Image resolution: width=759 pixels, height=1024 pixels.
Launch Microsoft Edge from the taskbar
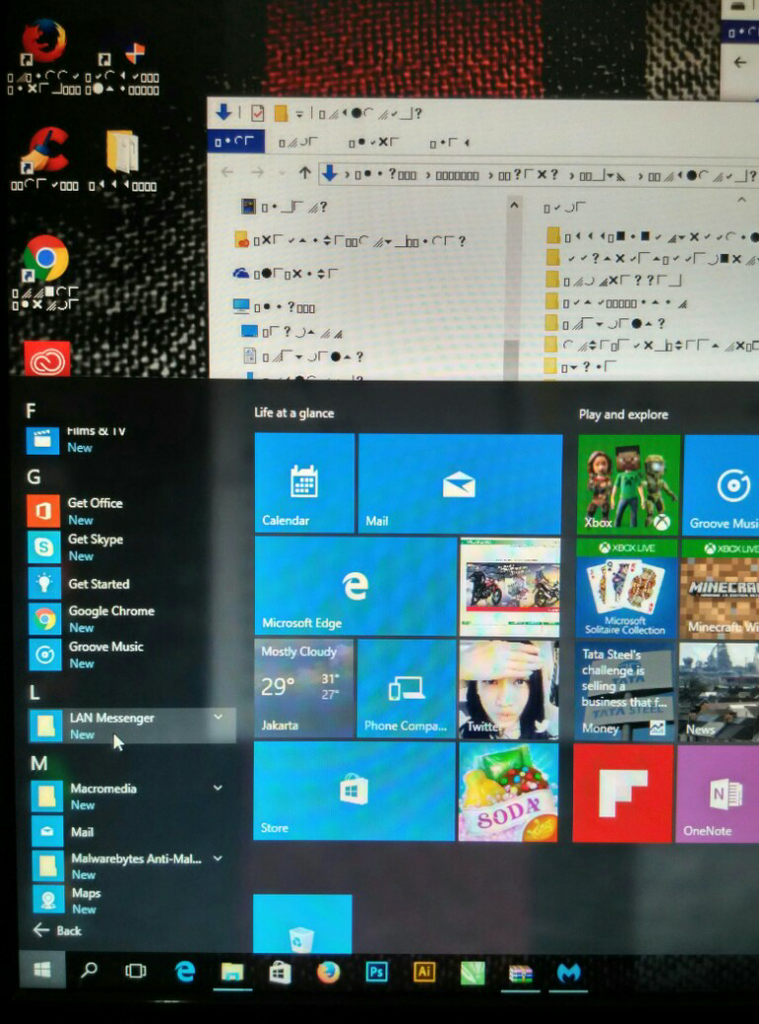[x=185, y=972]
